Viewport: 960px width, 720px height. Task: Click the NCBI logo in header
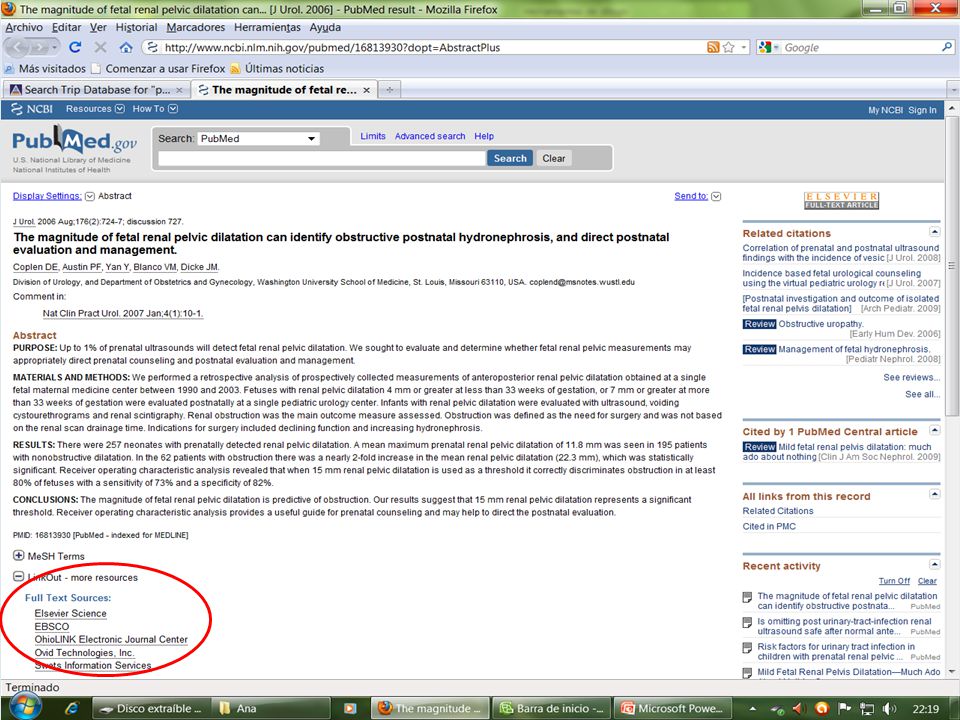coord(32,109)
